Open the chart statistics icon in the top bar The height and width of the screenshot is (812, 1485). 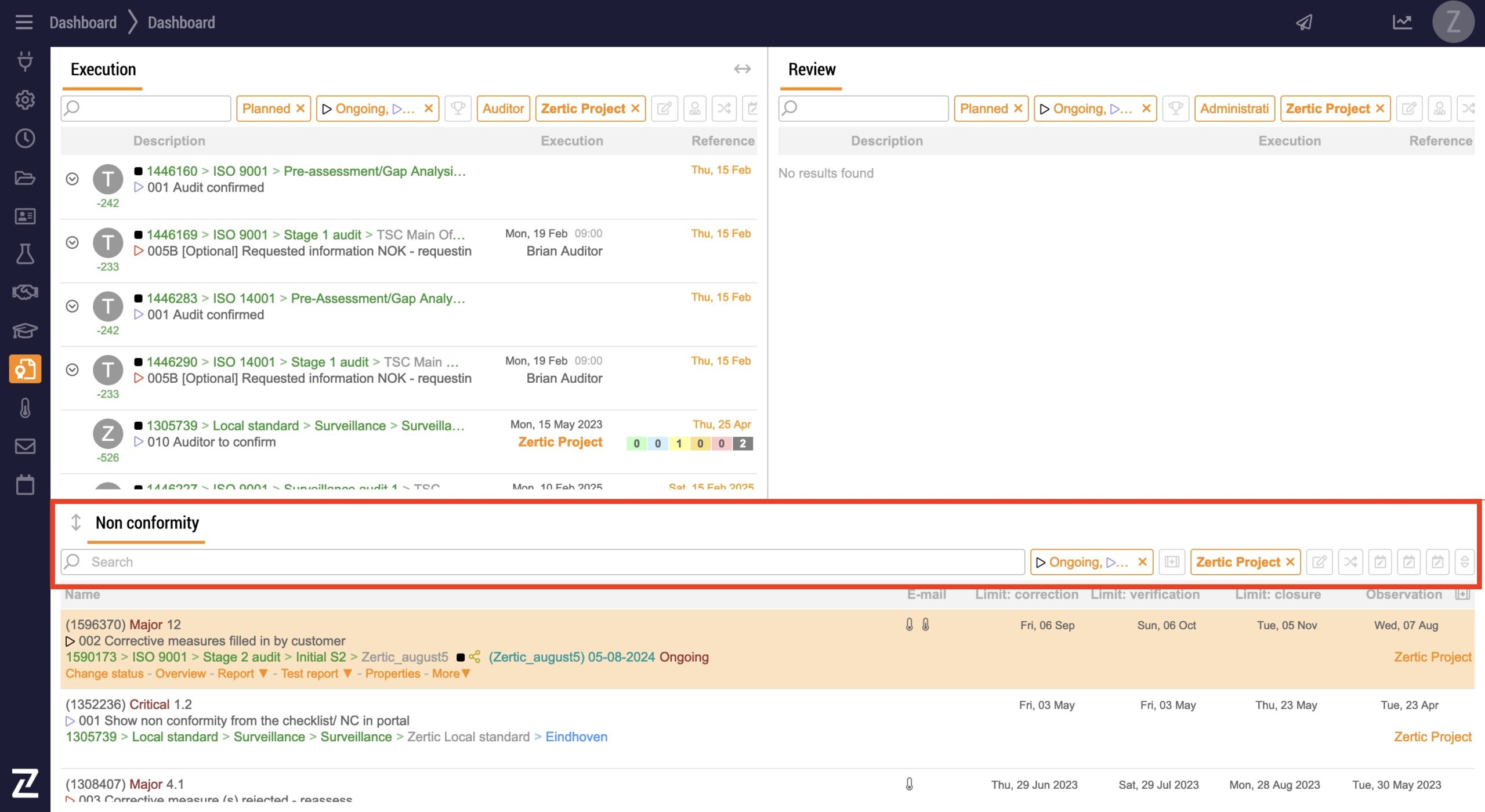point(1402,23)
